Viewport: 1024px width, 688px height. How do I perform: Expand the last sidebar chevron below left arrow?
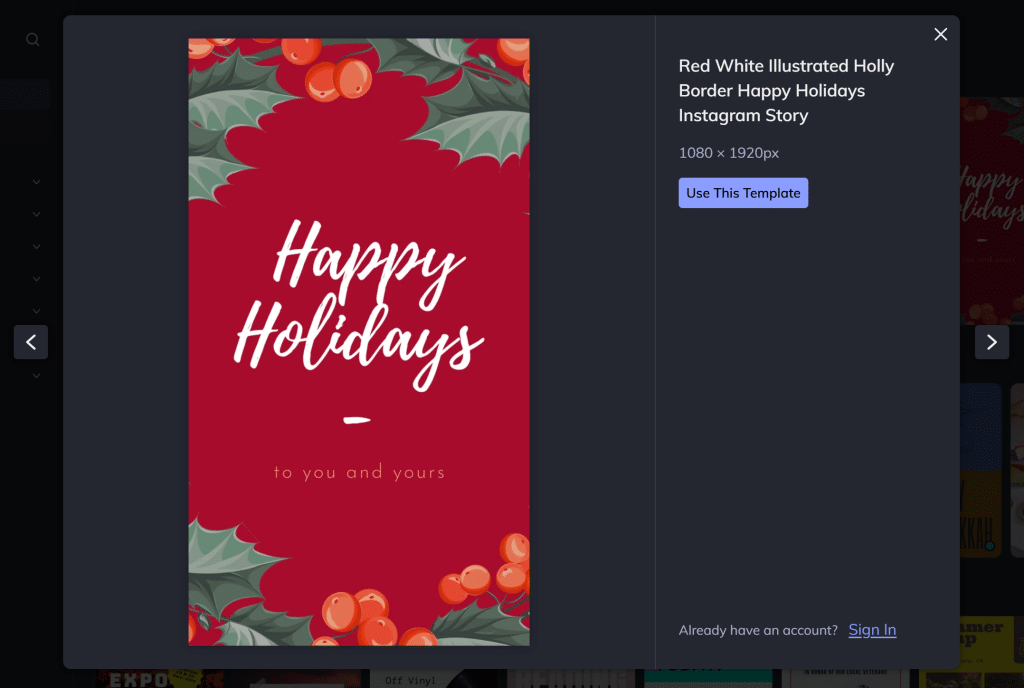coord(36,376)
